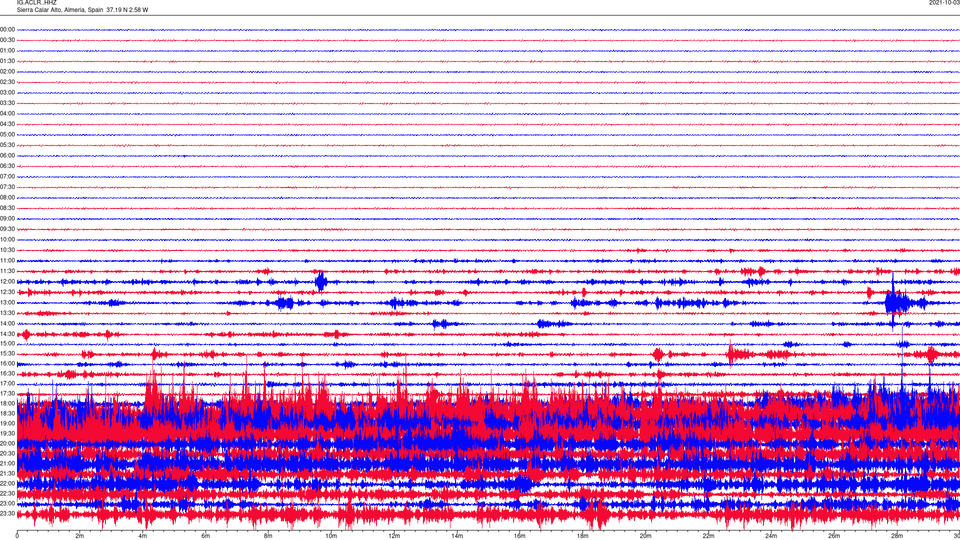This screenshot has height=540, width=960.
Task: Click the 8m tick on the minute axis
Action: (x=268, y=536)
